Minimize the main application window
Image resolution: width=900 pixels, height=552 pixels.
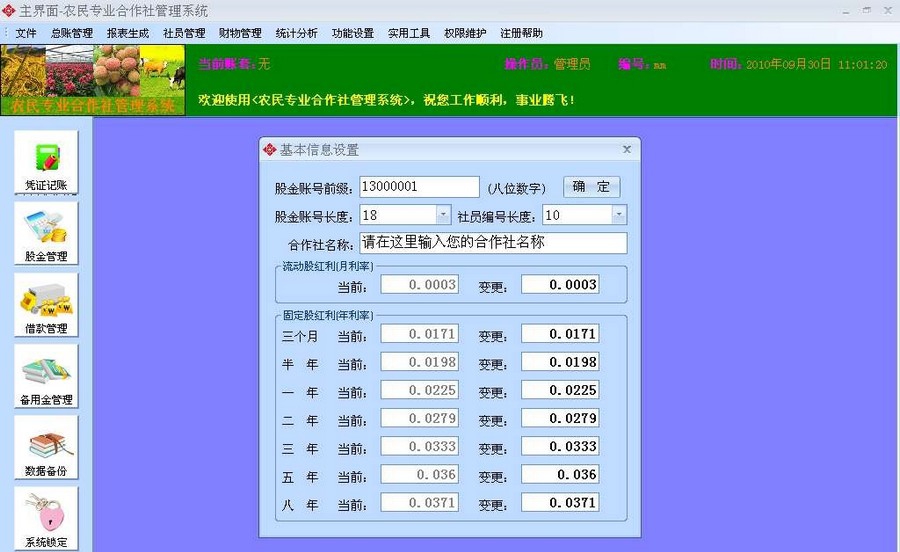click(846, 11)
